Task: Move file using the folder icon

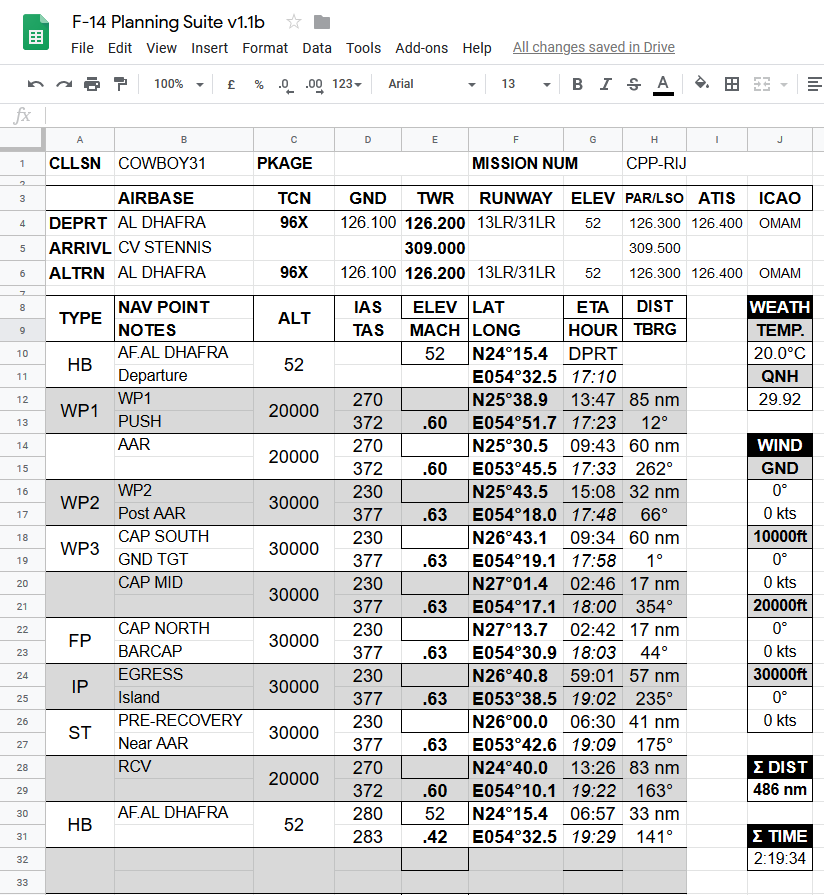Action: coord(322,22)
